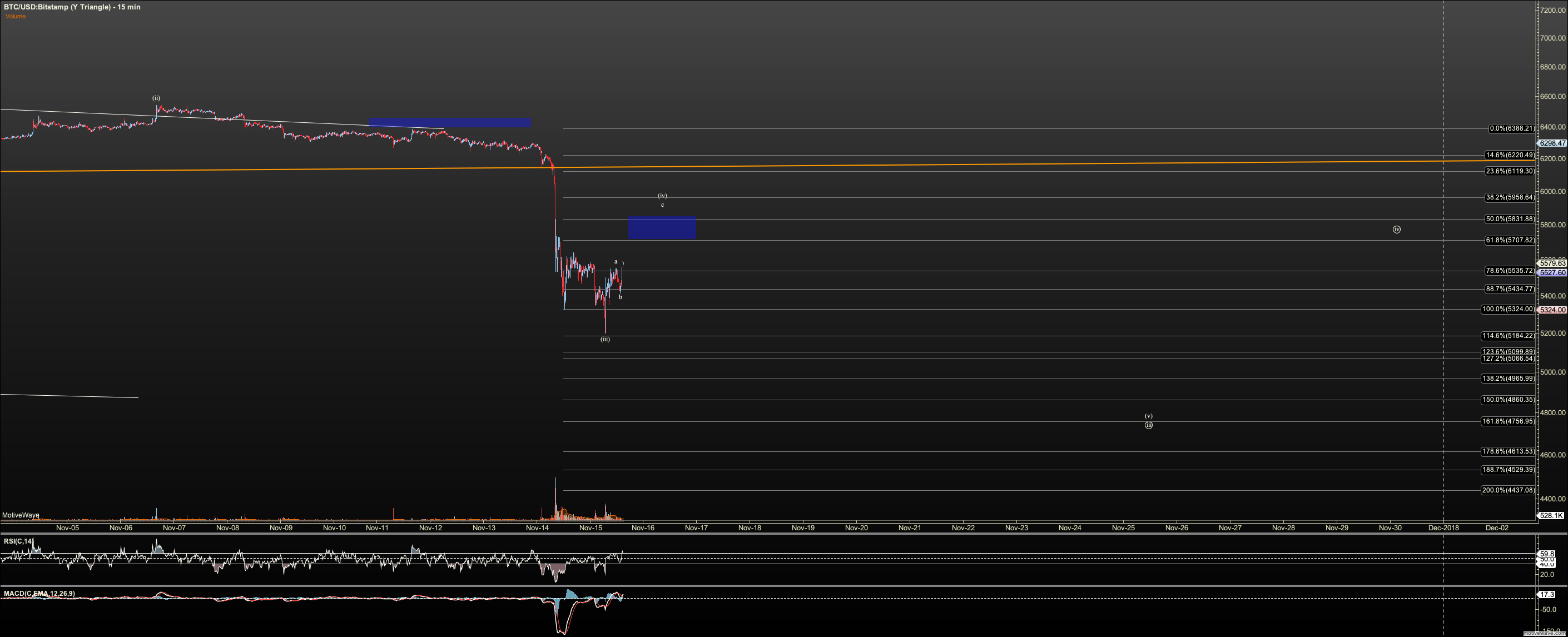Select the 138.2%(4965.99) Fibonacci label
1568x637 pixels.
[1508, 379]
